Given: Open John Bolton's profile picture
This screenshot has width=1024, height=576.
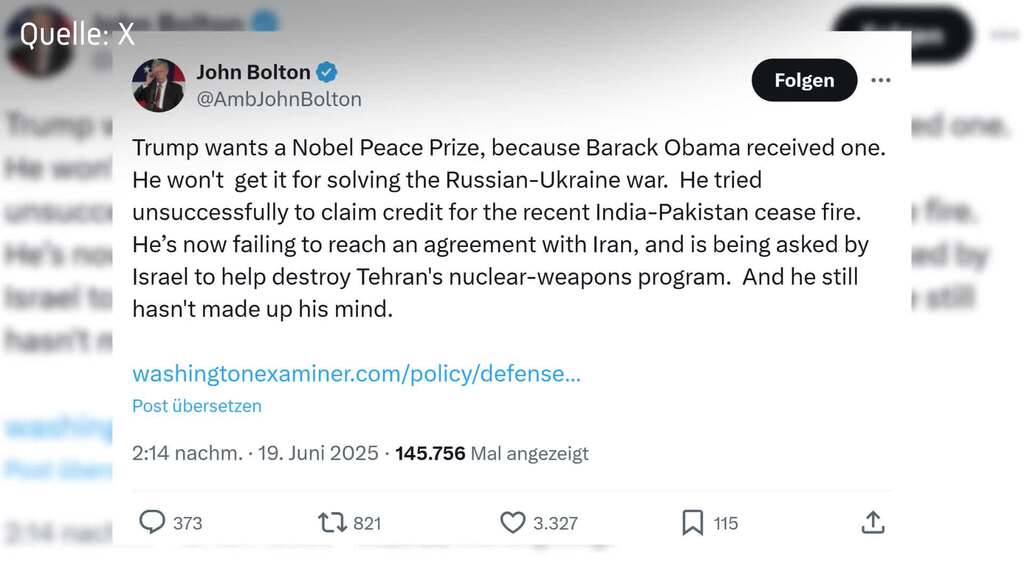Looking at the screenshot, I should [158, 86].
